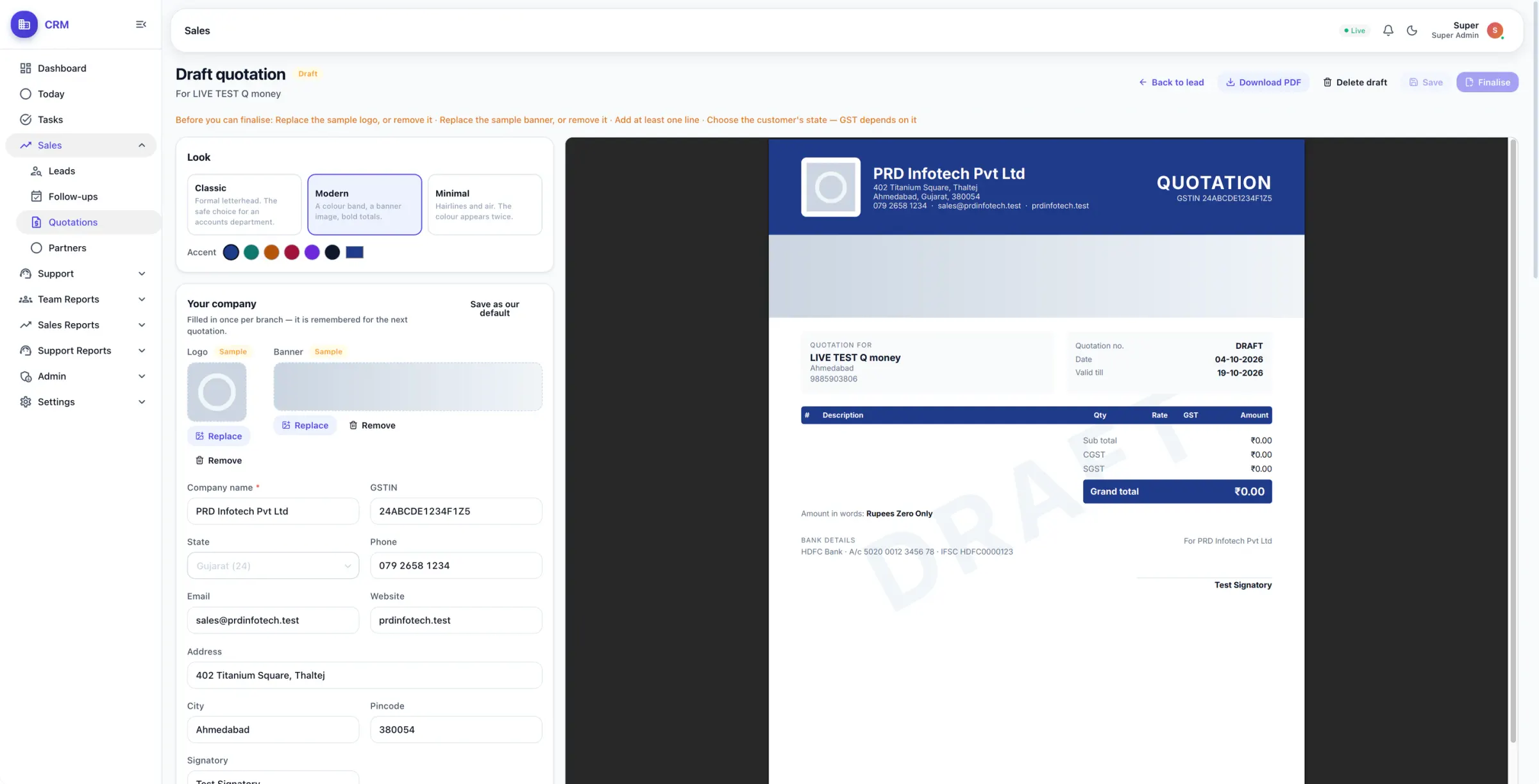This screenshot has width=1539, height=784.
Task: Expand the Admin section
Action: [81, 376]
